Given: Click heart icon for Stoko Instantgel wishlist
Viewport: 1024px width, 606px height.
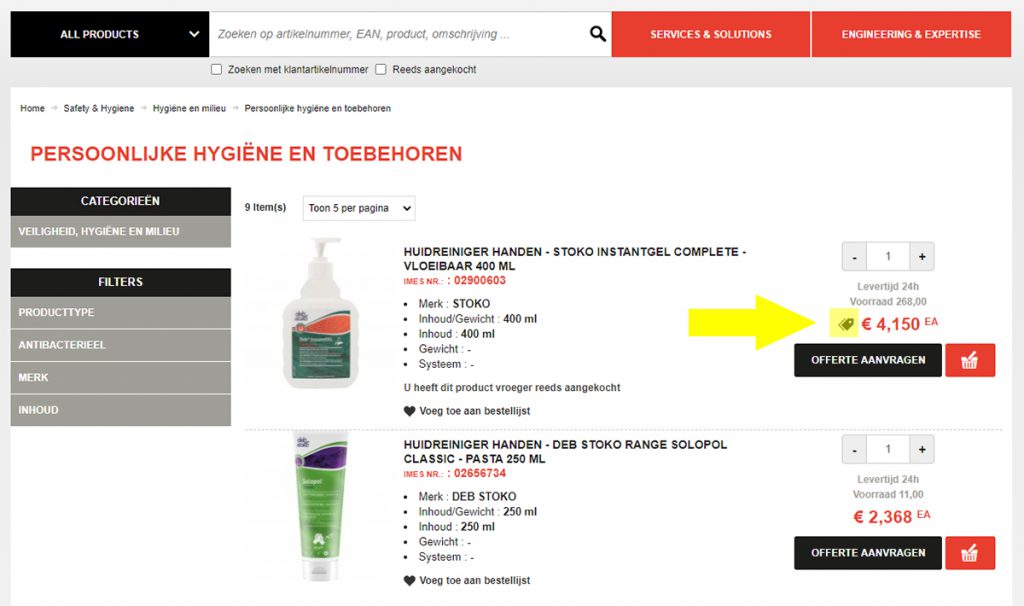Looking at the screenshot, I should click(409, 411).
